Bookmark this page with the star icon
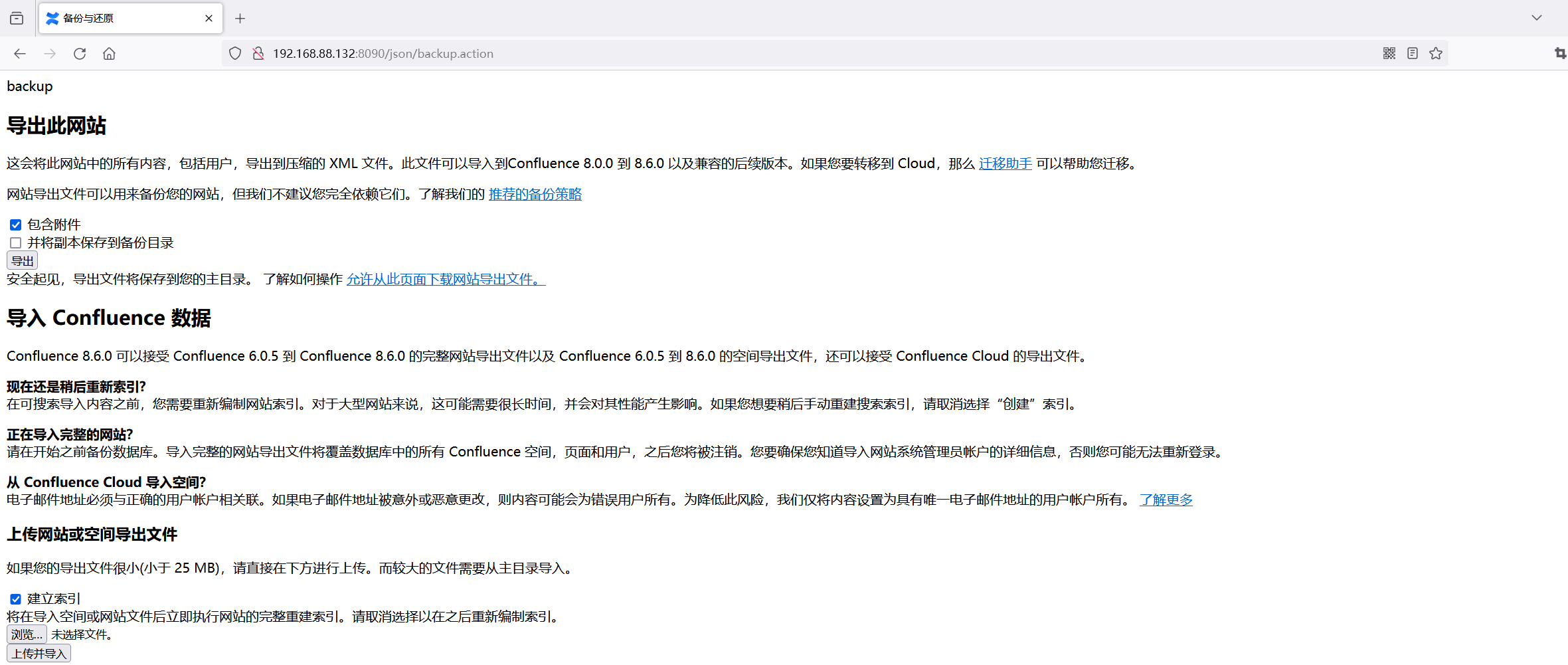Viewport: 1568px width, 665px height. click(1436, 54)
